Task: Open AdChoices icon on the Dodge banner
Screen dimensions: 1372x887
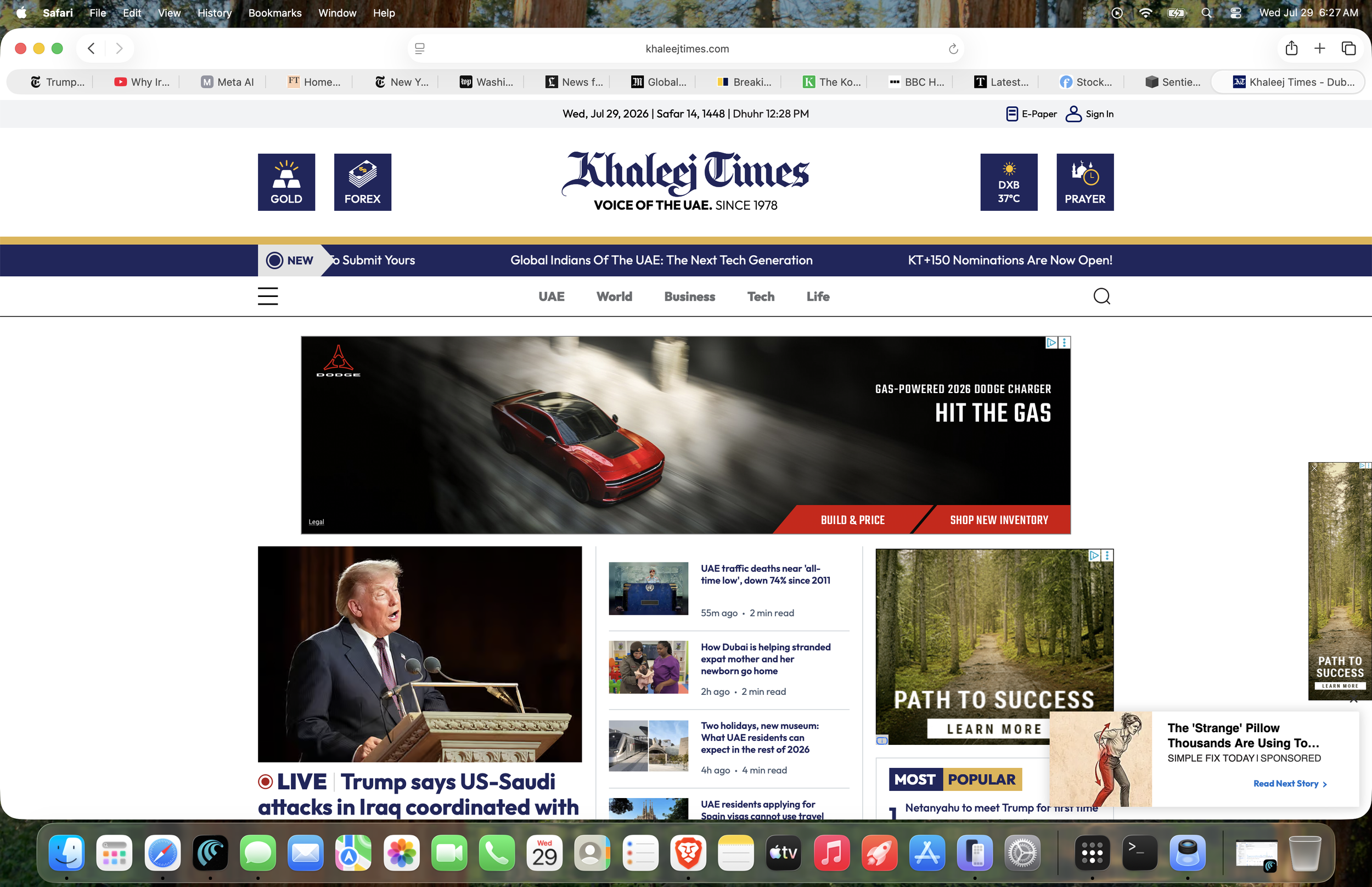Action: coord(1051,343)
